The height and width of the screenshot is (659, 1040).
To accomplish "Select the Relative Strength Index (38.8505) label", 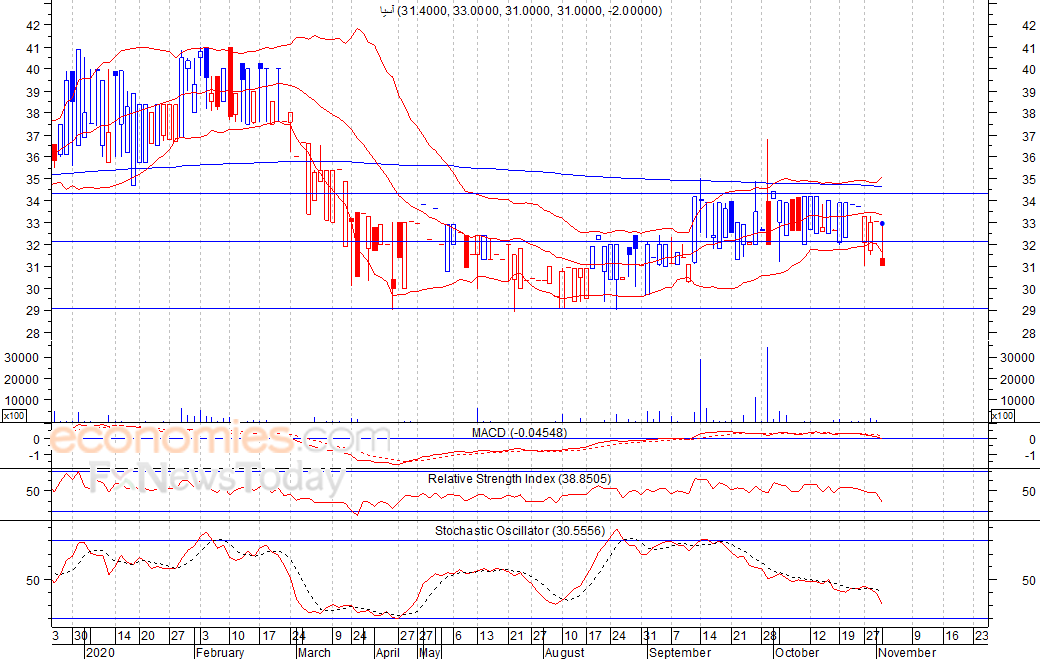I will click(519, 479).
